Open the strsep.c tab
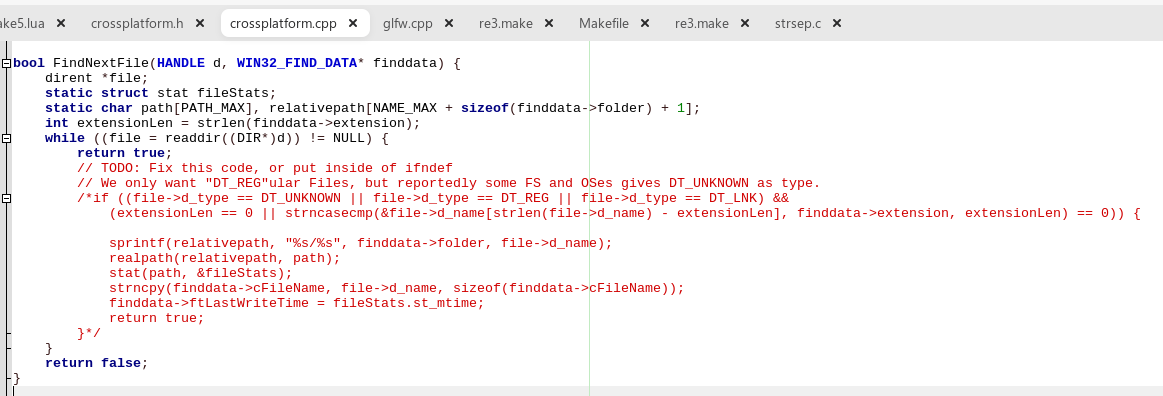The height and width of the screenshot is (396, 1163). [x=797, y=23]
